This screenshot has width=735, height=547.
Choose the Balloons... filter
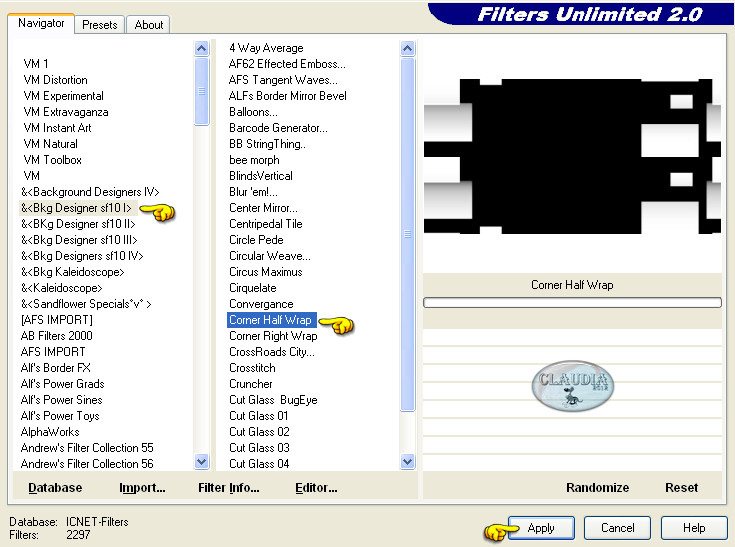pyautogui.click(x=253, y=112)
